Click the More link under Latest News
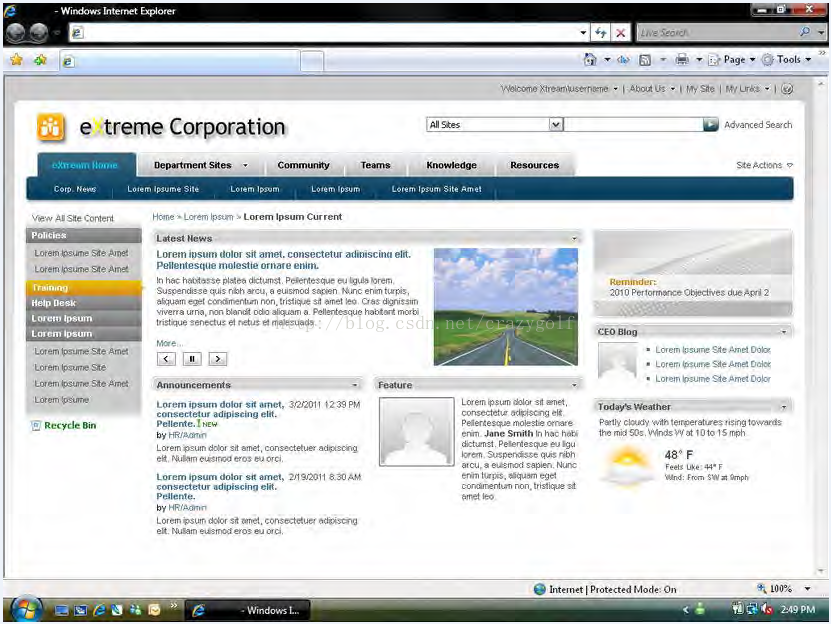The width and height of the screenshot is (831, 624). pos(169,343)
